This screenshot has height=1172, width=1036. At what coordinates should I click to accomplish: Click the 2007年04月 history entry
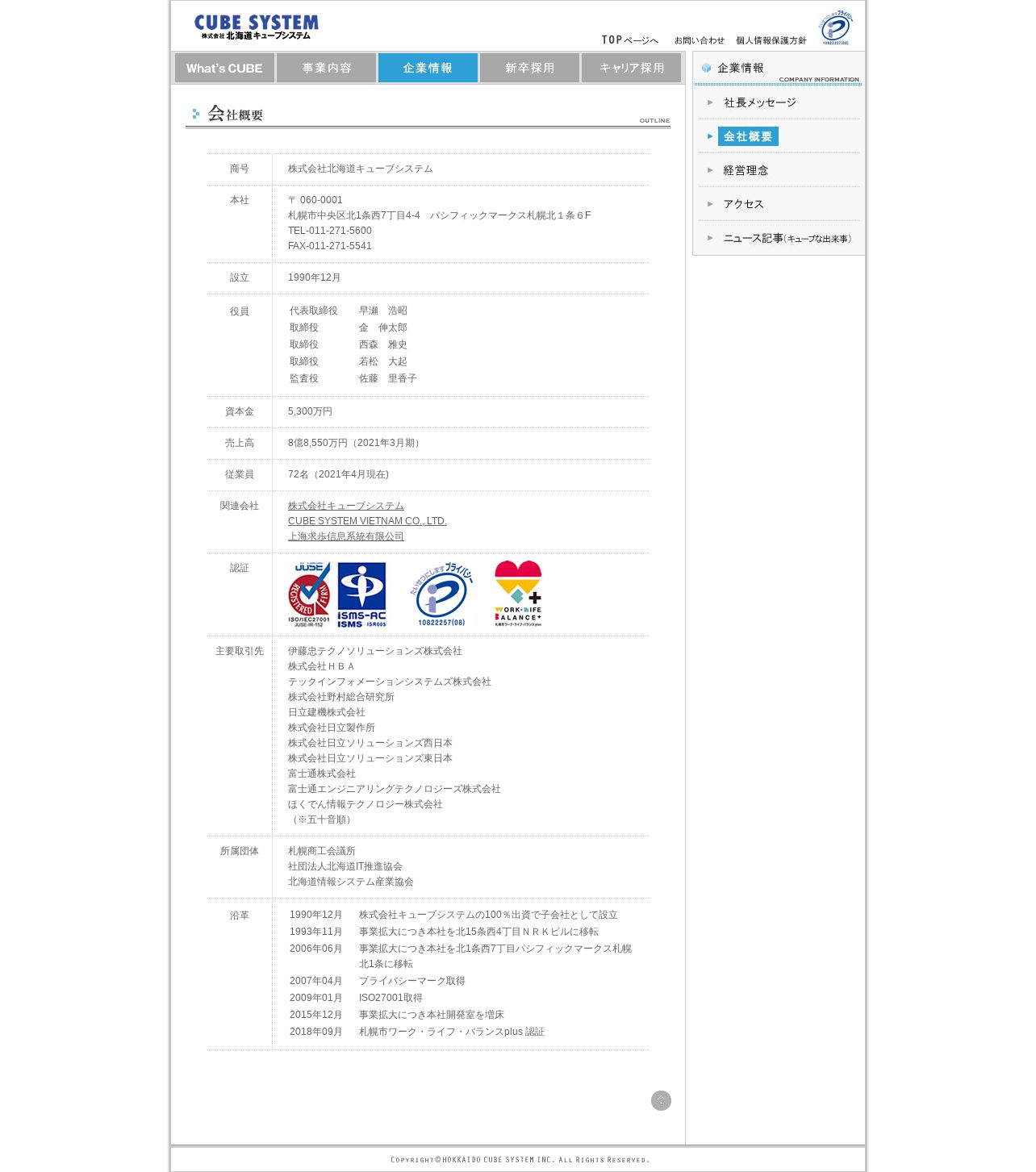(316, 981)
